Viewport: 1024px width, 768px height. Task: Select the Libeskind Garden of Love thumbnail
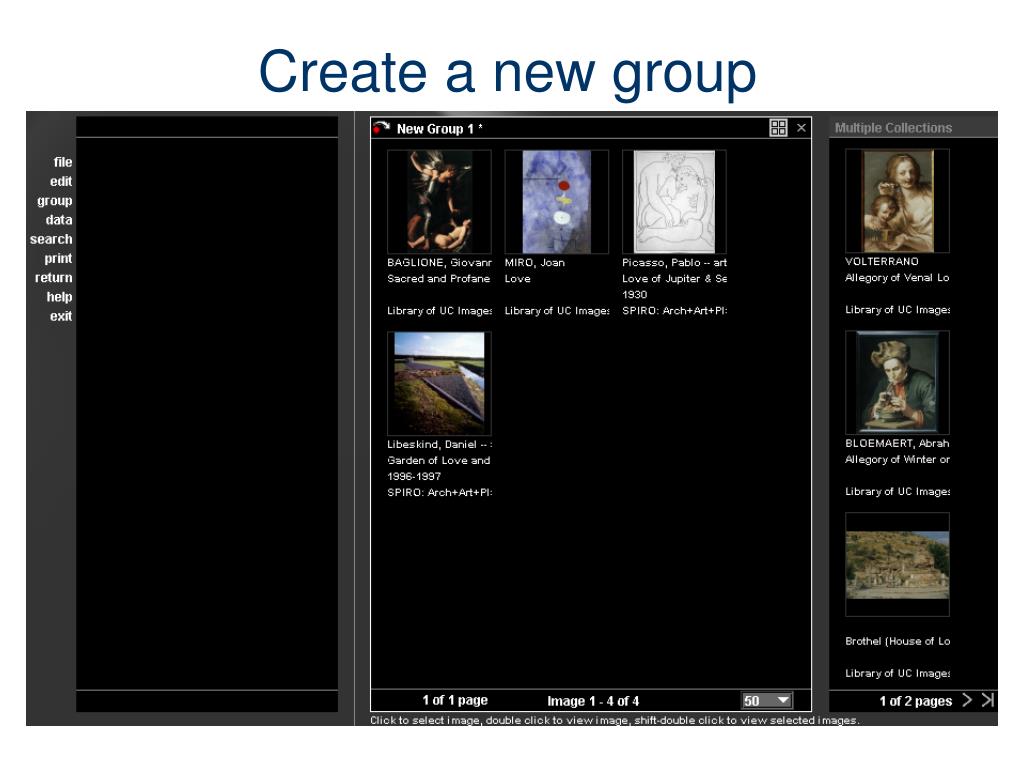[x=439, y=383]
